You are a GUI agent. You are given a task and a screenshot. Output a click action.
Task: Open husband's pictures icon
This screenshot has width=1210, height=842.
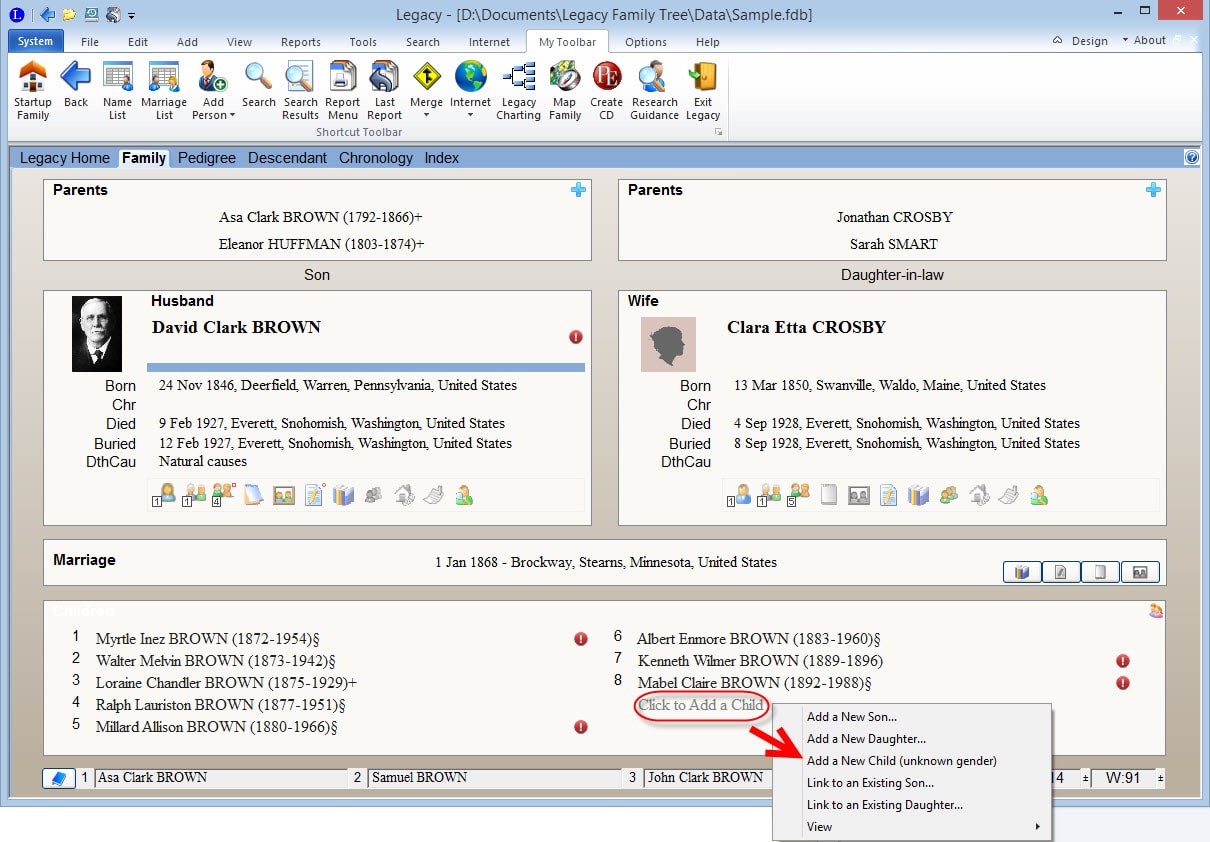click(284, 494)
